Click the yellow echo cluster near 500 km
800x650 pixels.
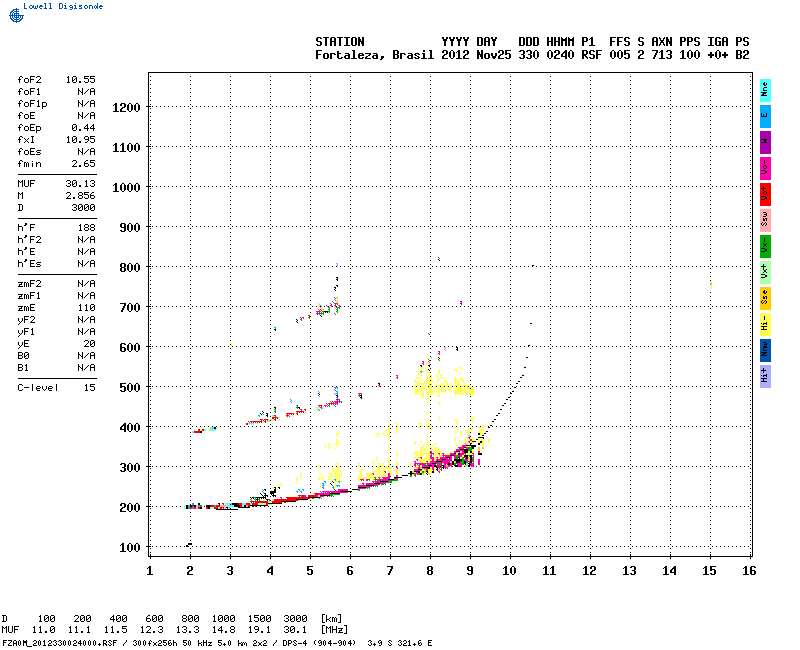pos(443,386)
